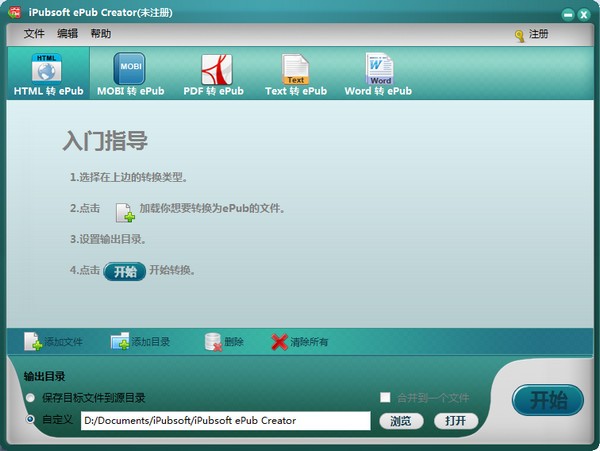Click the 注册 key icon
Screen dimensions: 600x451
point(520,36)
